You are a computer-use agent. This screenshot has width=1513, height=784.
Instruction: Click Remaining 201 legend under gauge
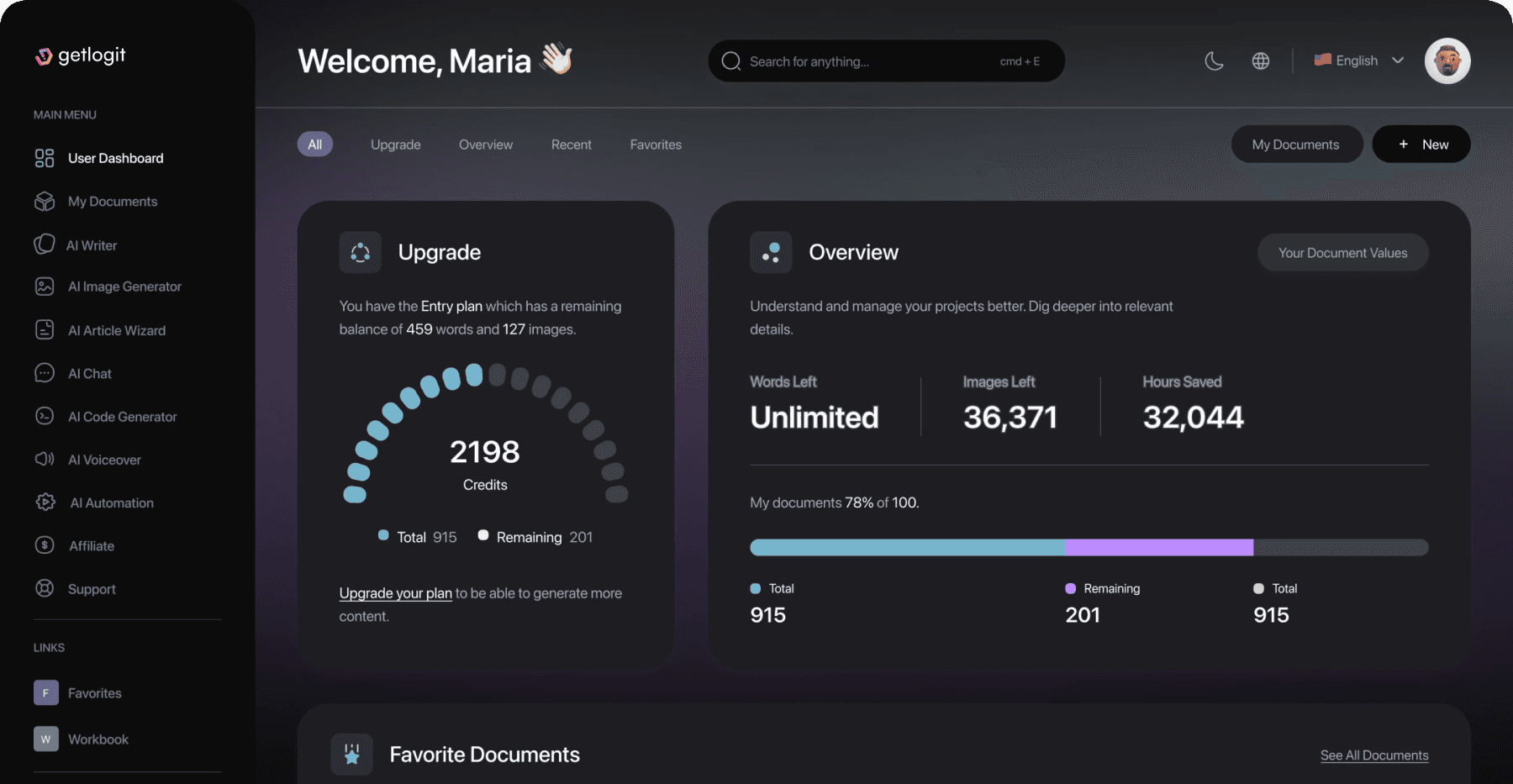pyautogui.click(x=535, y=537)
